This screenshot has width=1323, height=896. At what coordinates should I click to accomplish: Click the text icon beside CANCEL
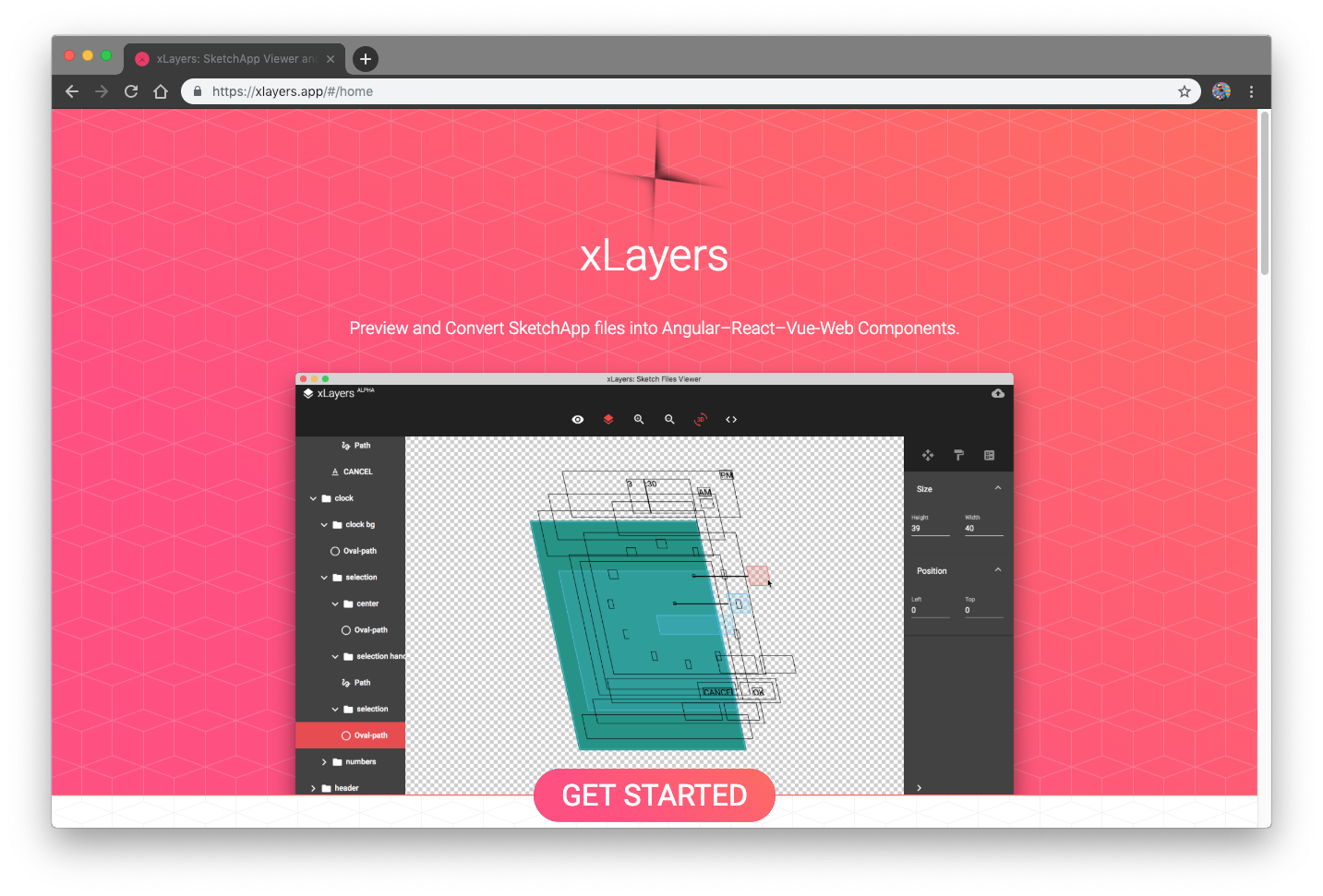click(x=335, y=472)
